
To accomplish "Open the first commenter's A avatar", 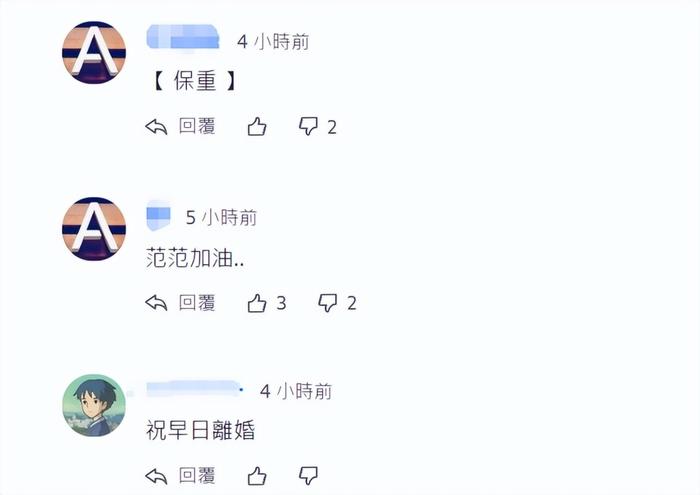I will (x=94, y=53).
